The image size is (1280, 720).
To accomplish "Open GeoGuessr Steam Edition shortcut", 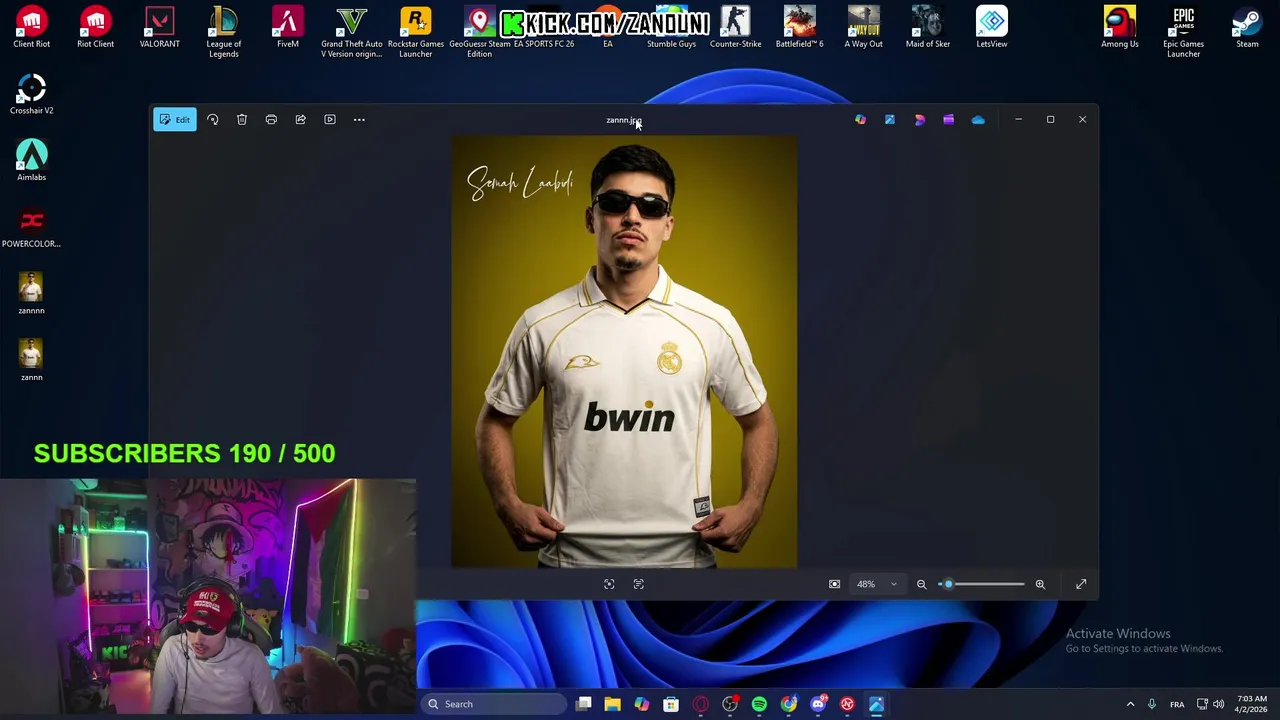I will 479,32.
